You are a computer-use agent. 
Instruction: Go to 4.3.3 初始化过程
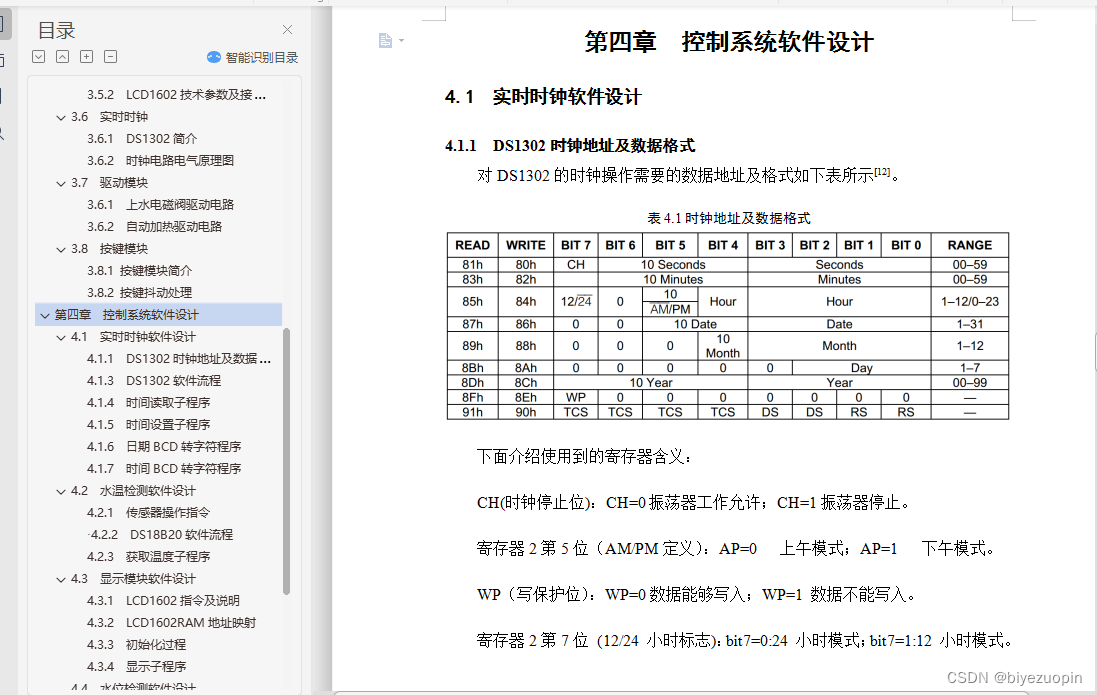[136, 644]
